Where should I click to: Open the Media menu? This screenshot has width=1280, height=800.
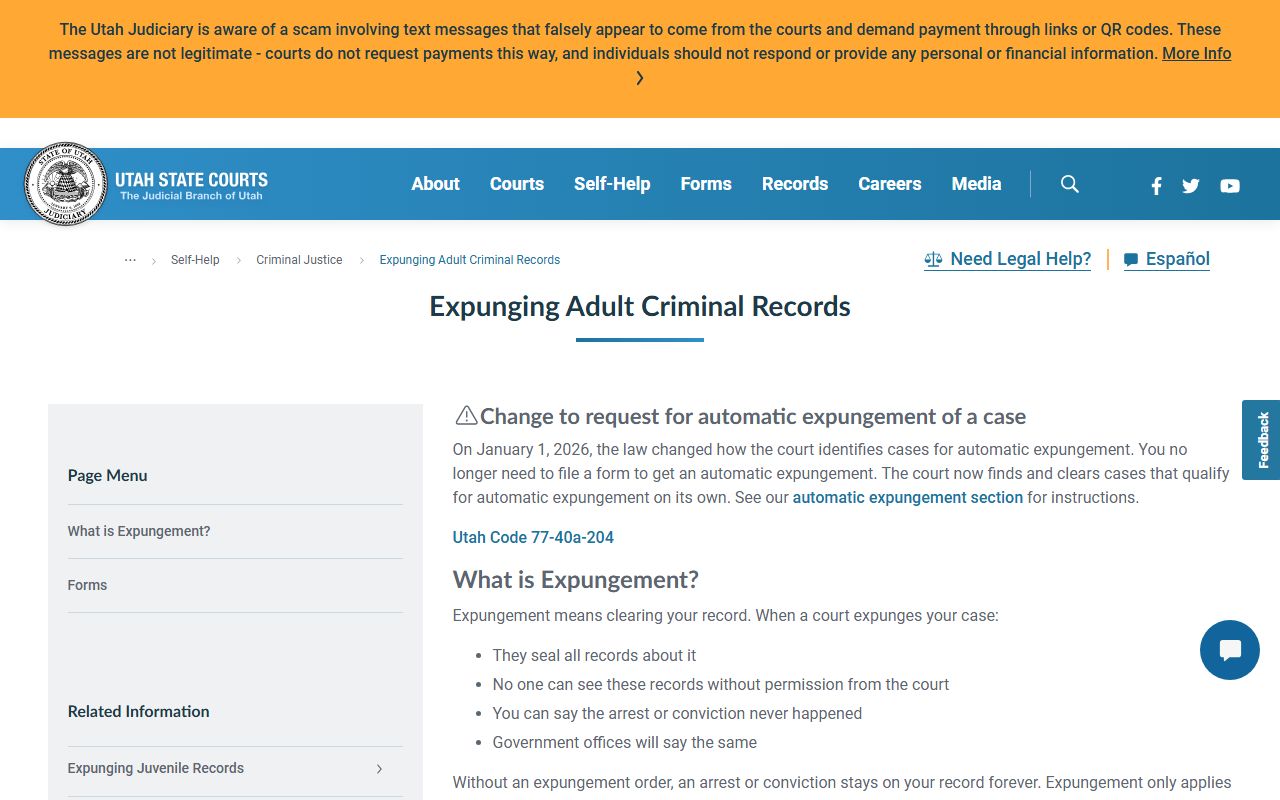[x=977, y=184]
